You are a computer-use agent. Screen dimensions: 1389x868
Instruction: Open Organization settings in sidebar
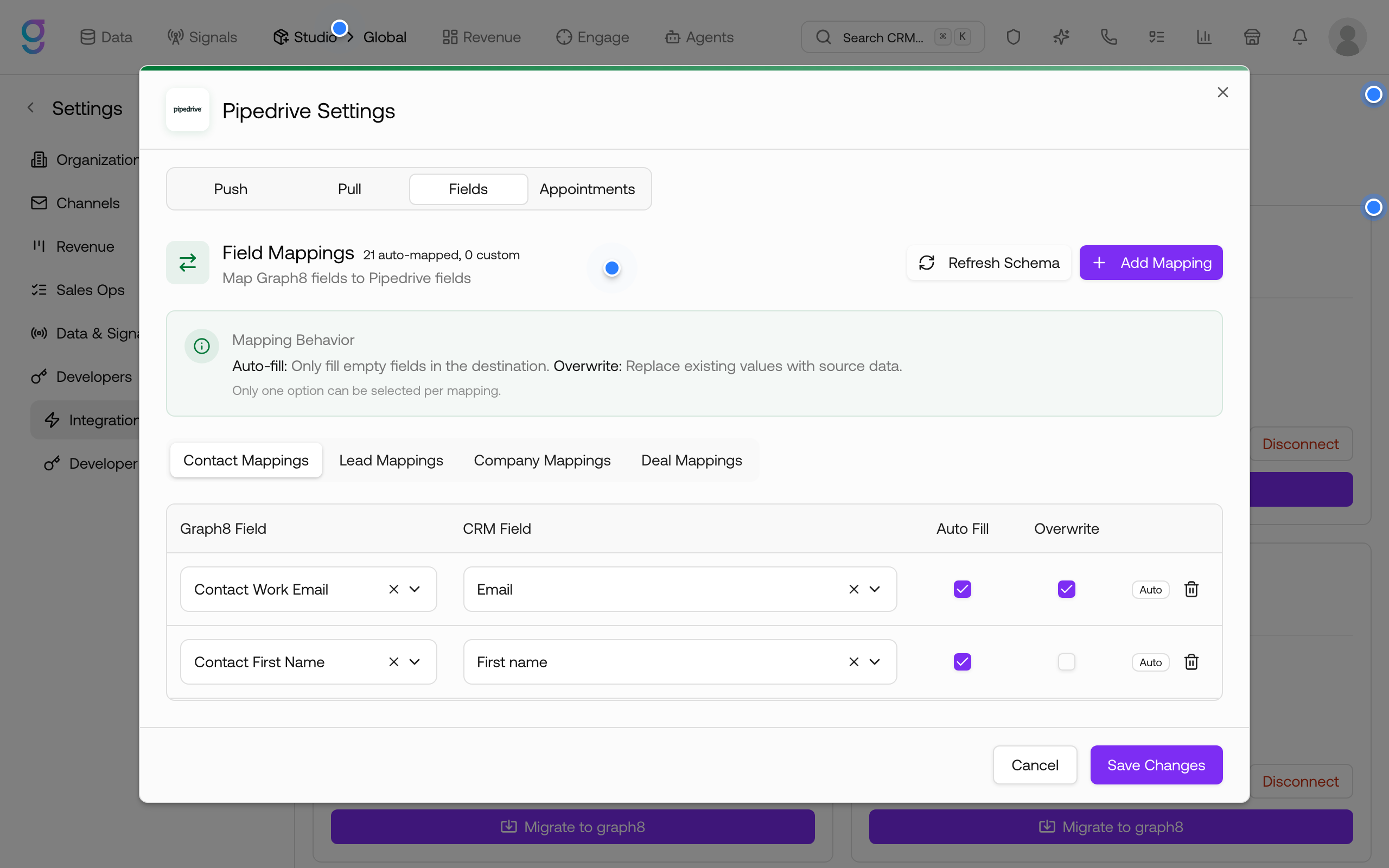click(x=85, y=159)
